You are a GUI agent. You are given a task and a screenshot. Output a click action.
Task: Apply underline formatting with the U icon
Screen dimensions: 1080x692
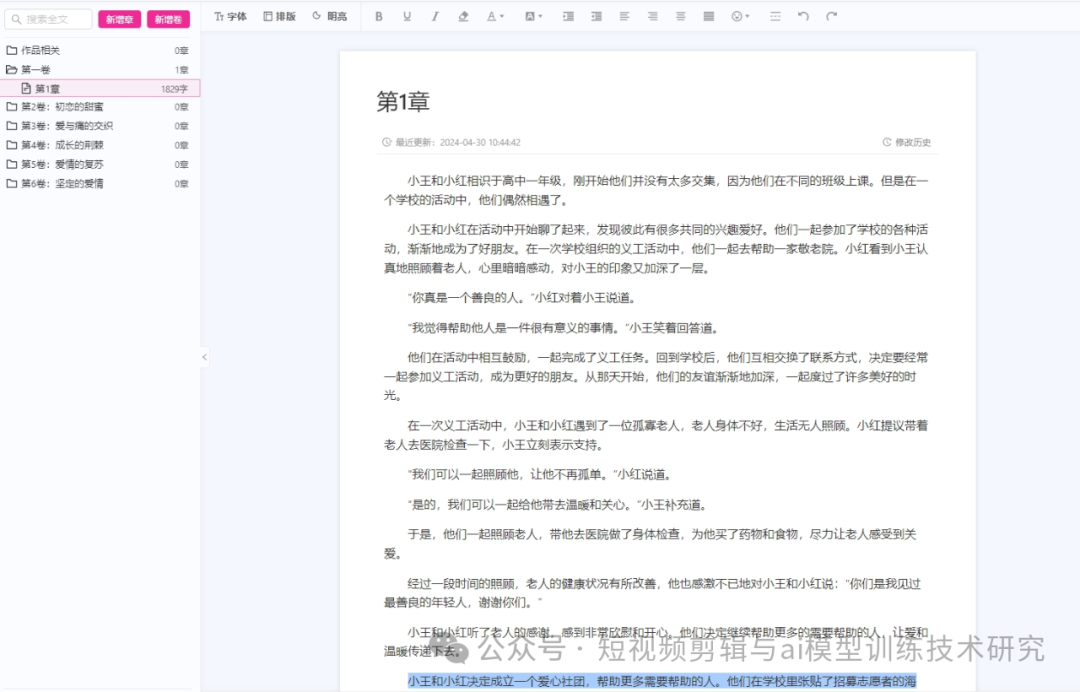coord(407,17)
